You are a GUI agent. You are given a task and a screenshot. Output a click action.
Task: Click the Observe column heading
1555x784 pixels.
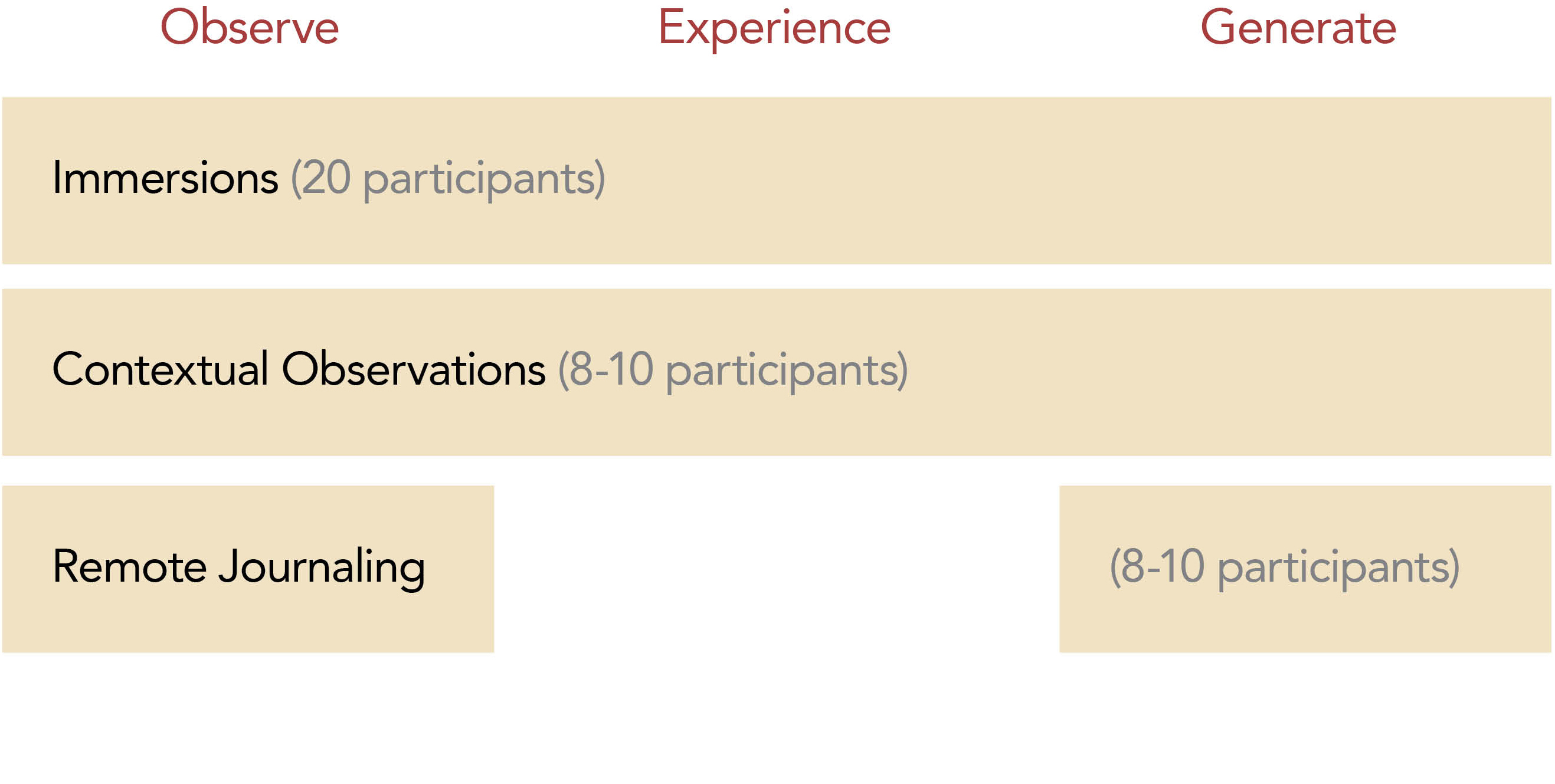click(x=249, y=28)
